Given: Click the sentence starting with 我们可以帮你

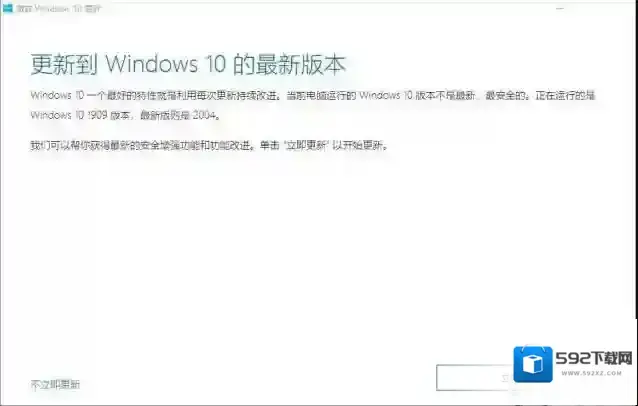Looking at the screenshot, I should (x=210, y=145).
